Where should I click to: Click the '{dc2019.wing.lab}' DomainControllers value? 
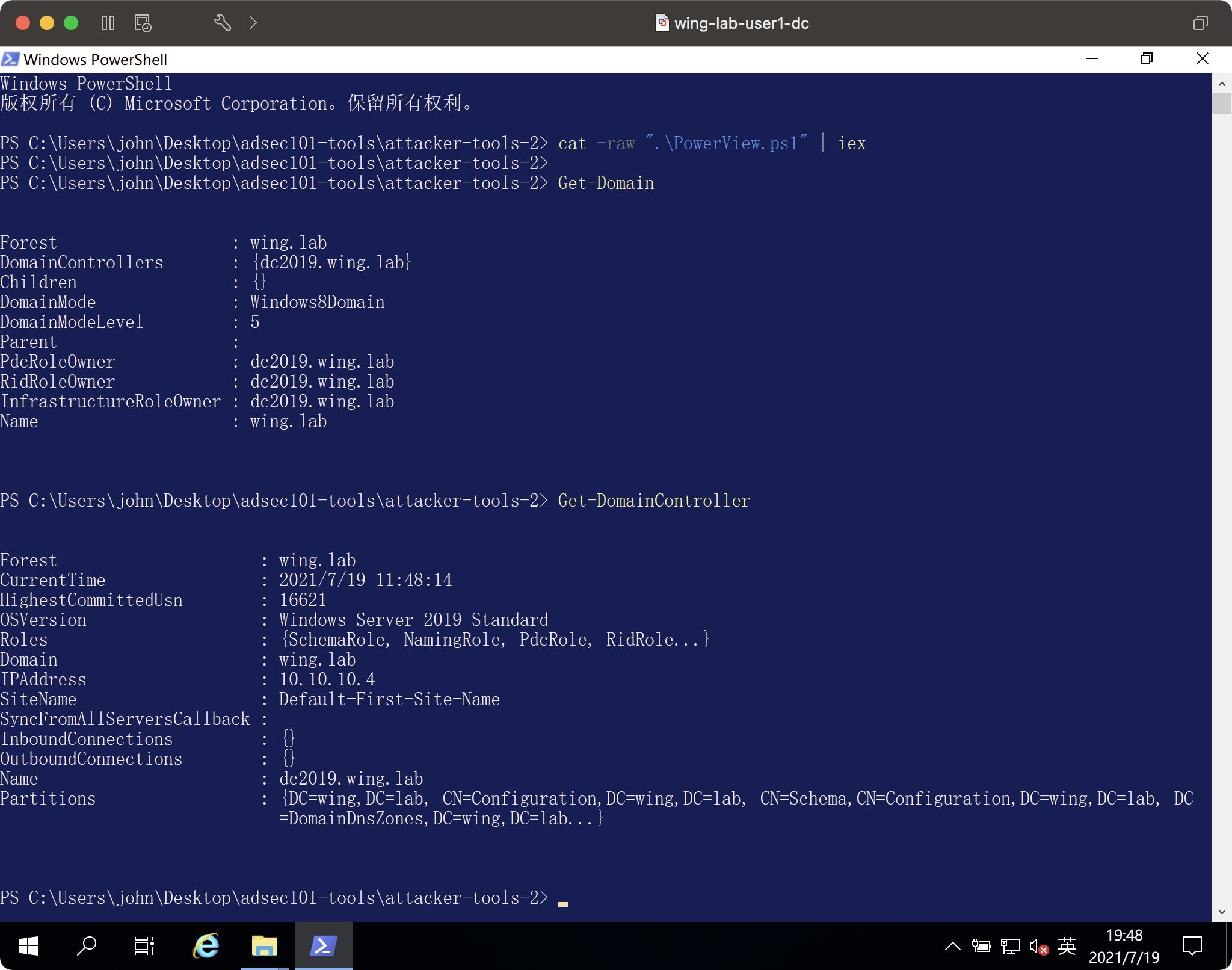pyautogui.click(x=331, y=262)
